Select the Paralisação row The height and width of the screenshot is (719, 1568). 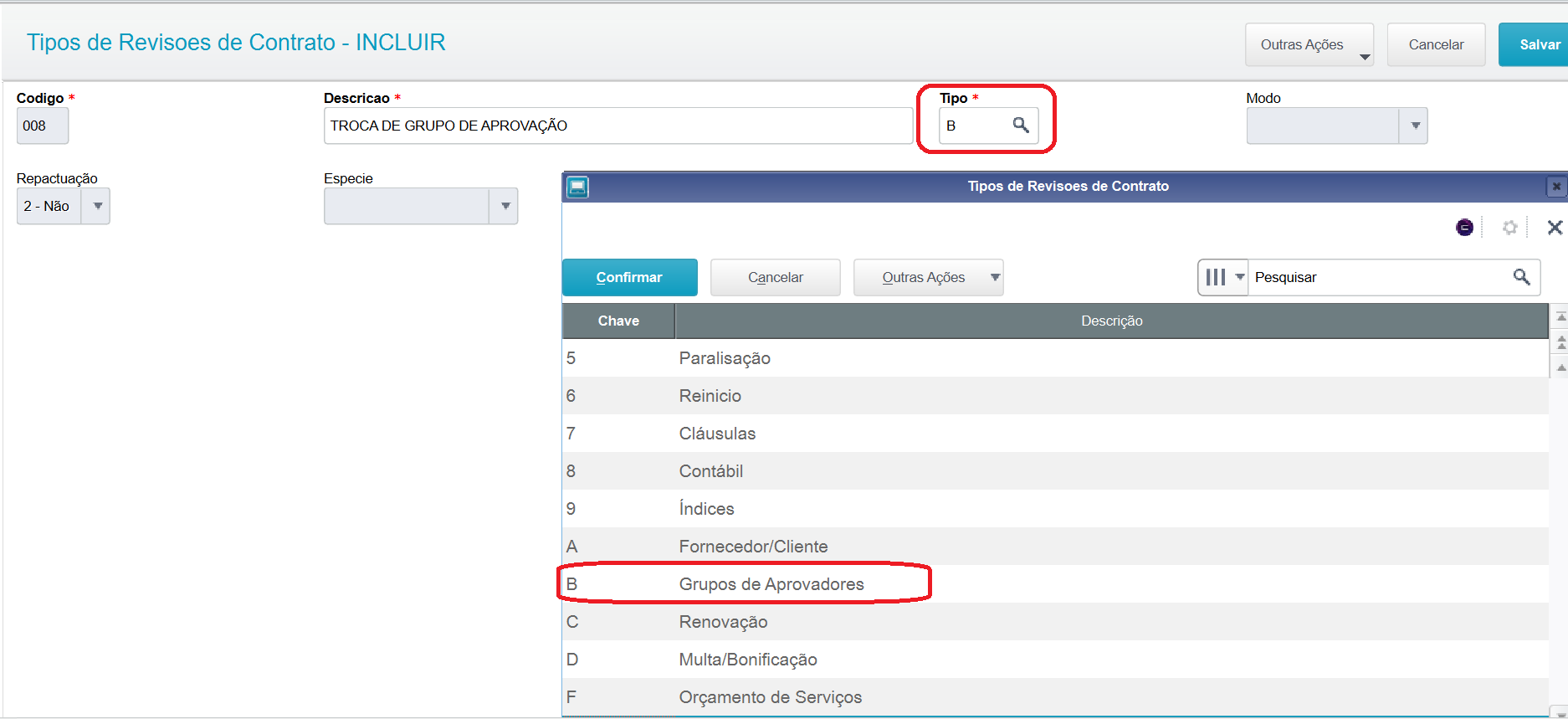coord(1055,358)
